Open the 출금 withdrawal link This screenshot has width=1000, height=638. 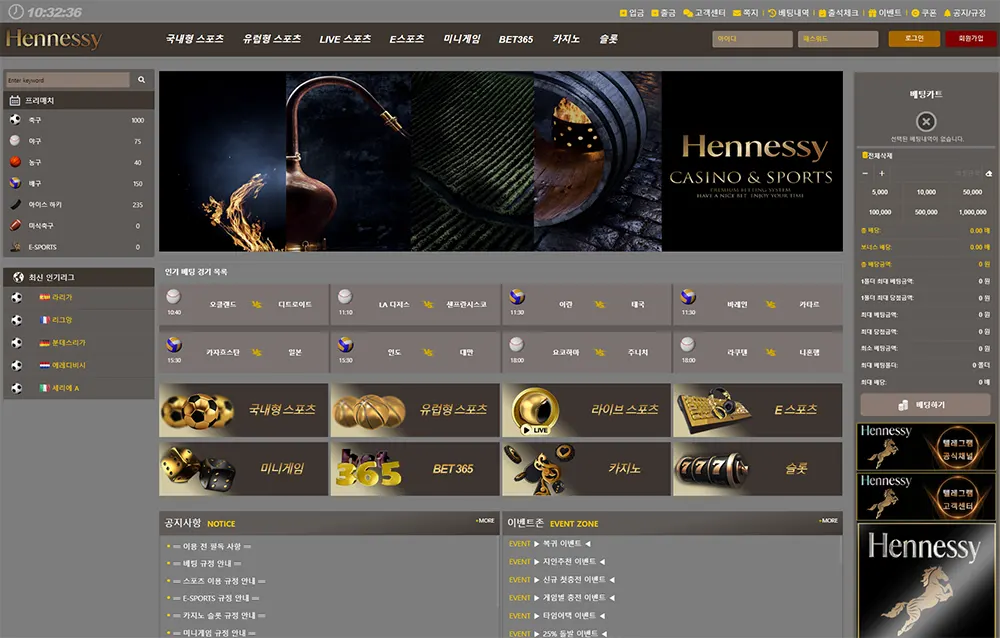663,13
